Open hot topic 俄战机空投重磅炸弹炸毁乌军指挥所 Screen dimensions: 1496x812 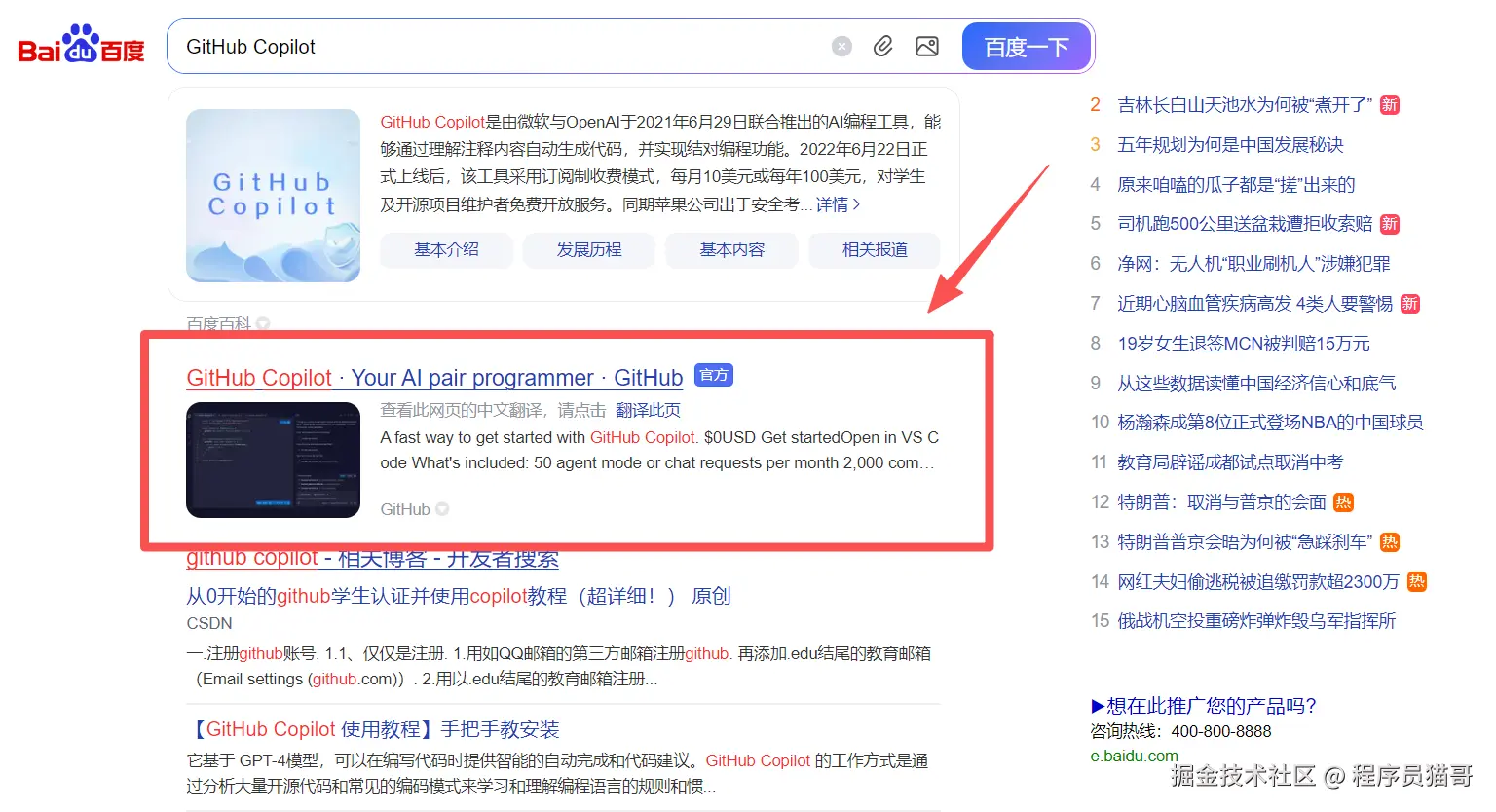[x=1256, y=621]
